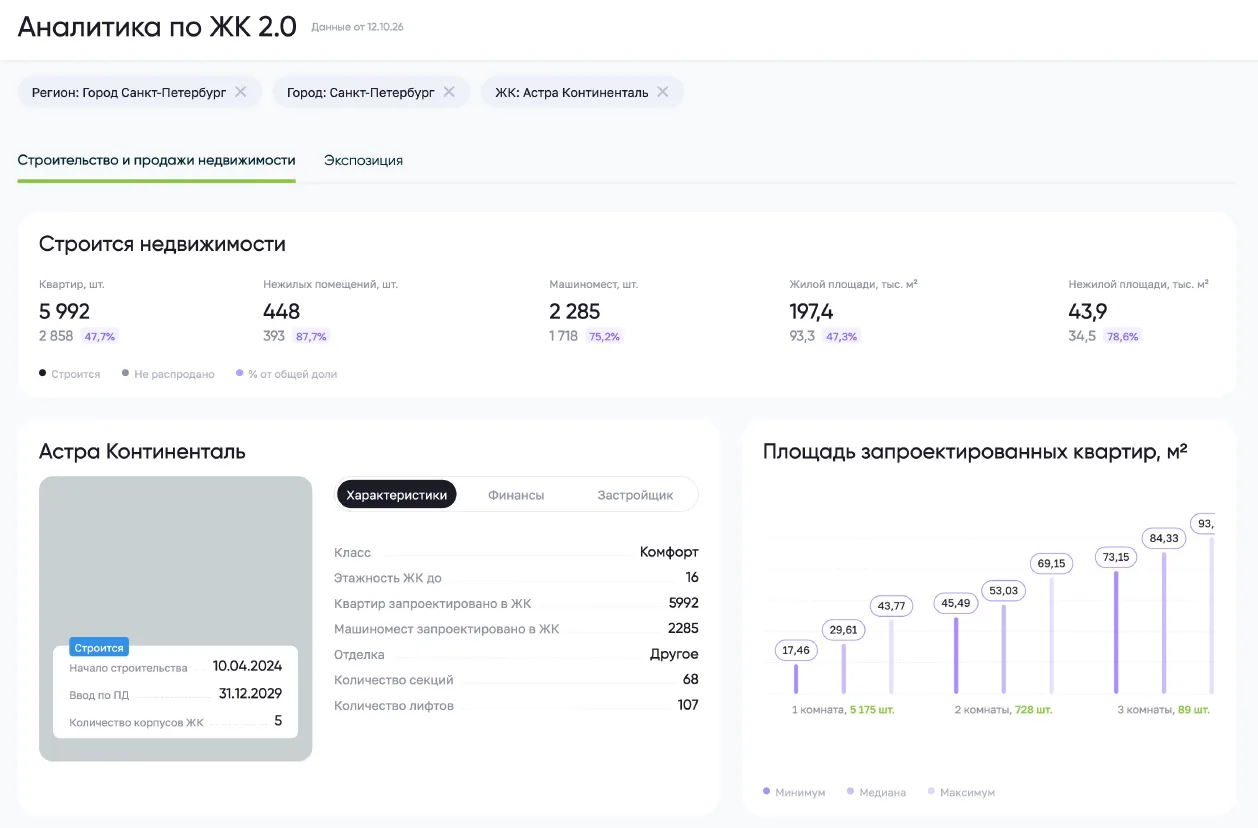1258x828 pixels.
Task: Click the 2 285 parking spaces value
Action: pos(575,311)
